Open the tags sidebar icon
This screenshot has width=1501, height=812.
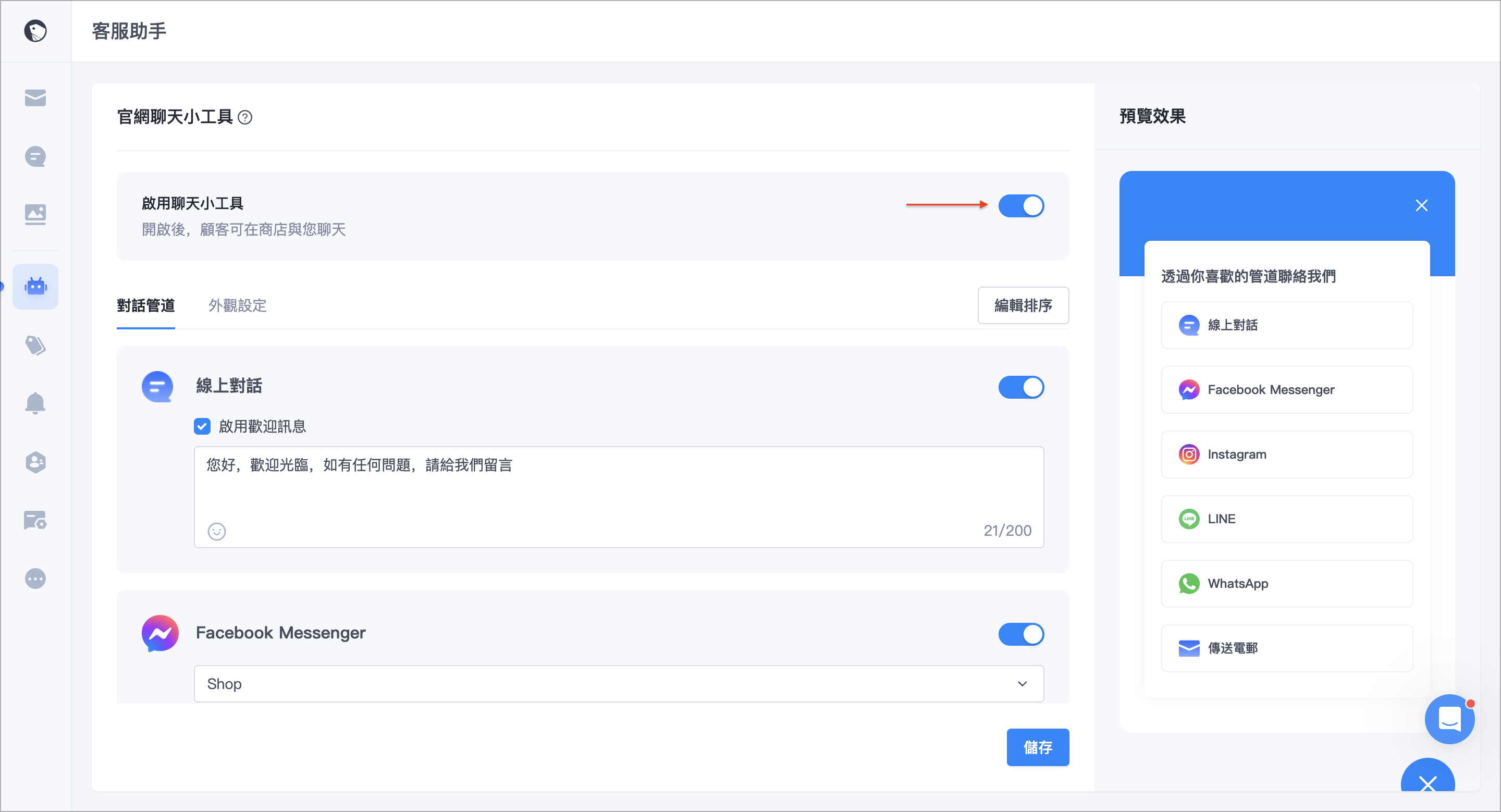tap(35, 346)
